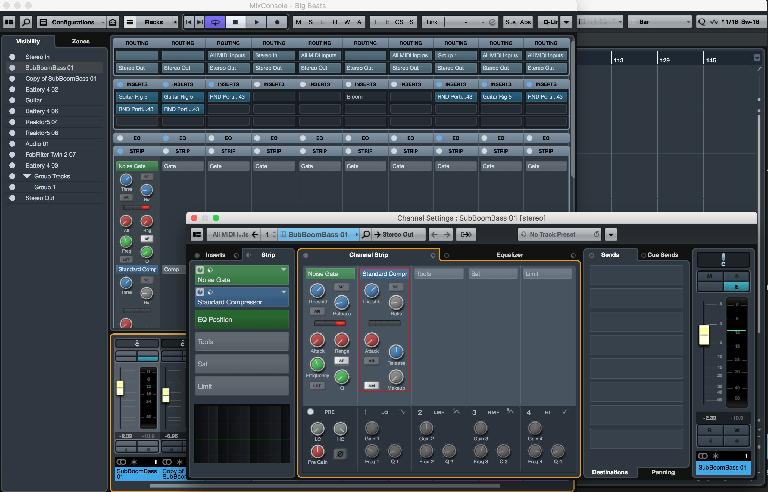Select Group 1 in visibility list
Viewport: 768px width, 492px height.
pyautogui.click(x=45, y=187)
